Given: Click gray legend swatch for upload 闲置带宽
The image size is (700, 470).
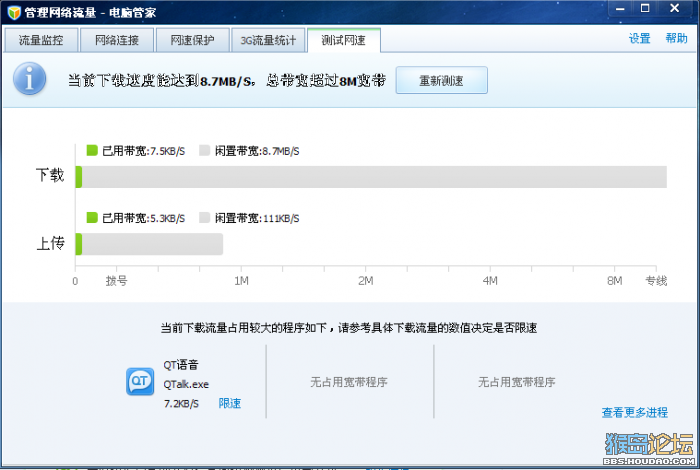Looking at the screenshot, I should 204,217.
